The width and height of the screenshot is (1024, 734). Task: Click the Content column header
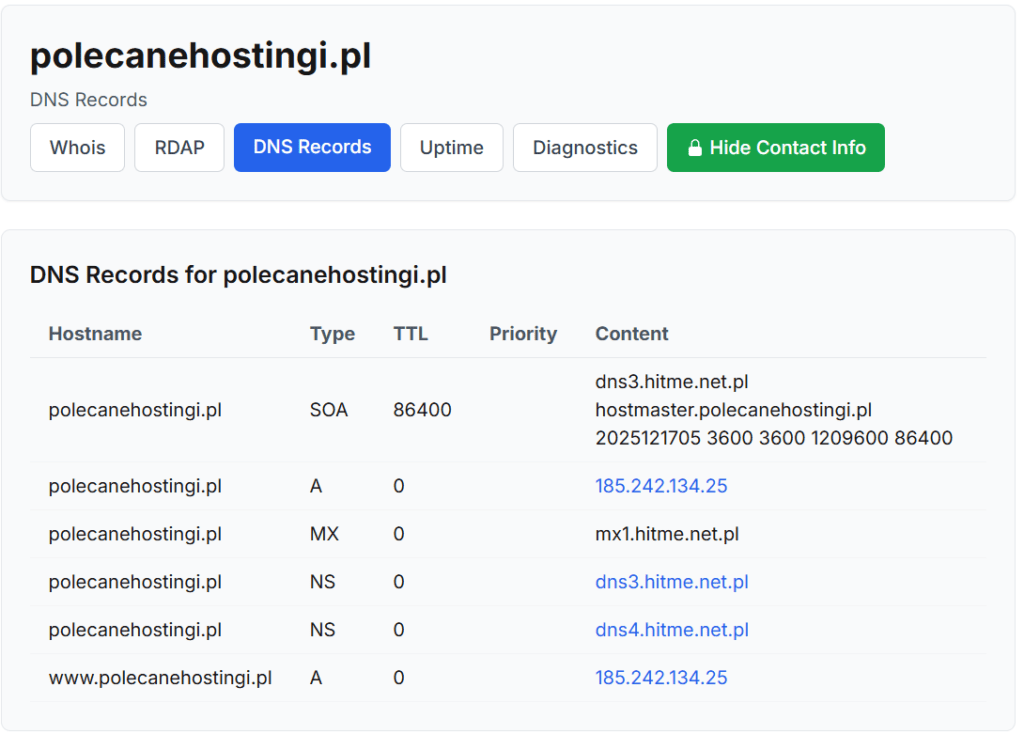pyautogui.click(x=631, y=334)
